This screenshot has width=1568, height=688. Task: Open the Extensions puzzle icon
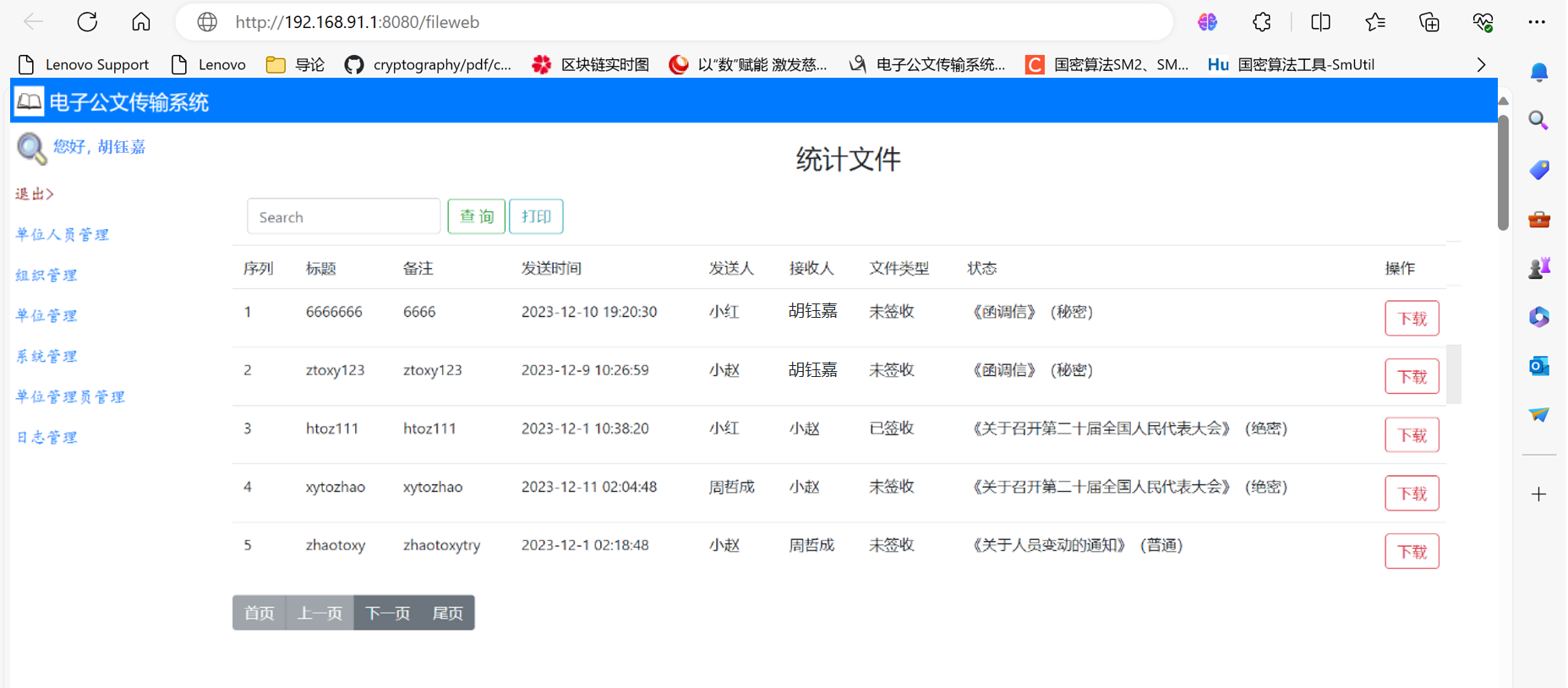tap(1262, 22)
